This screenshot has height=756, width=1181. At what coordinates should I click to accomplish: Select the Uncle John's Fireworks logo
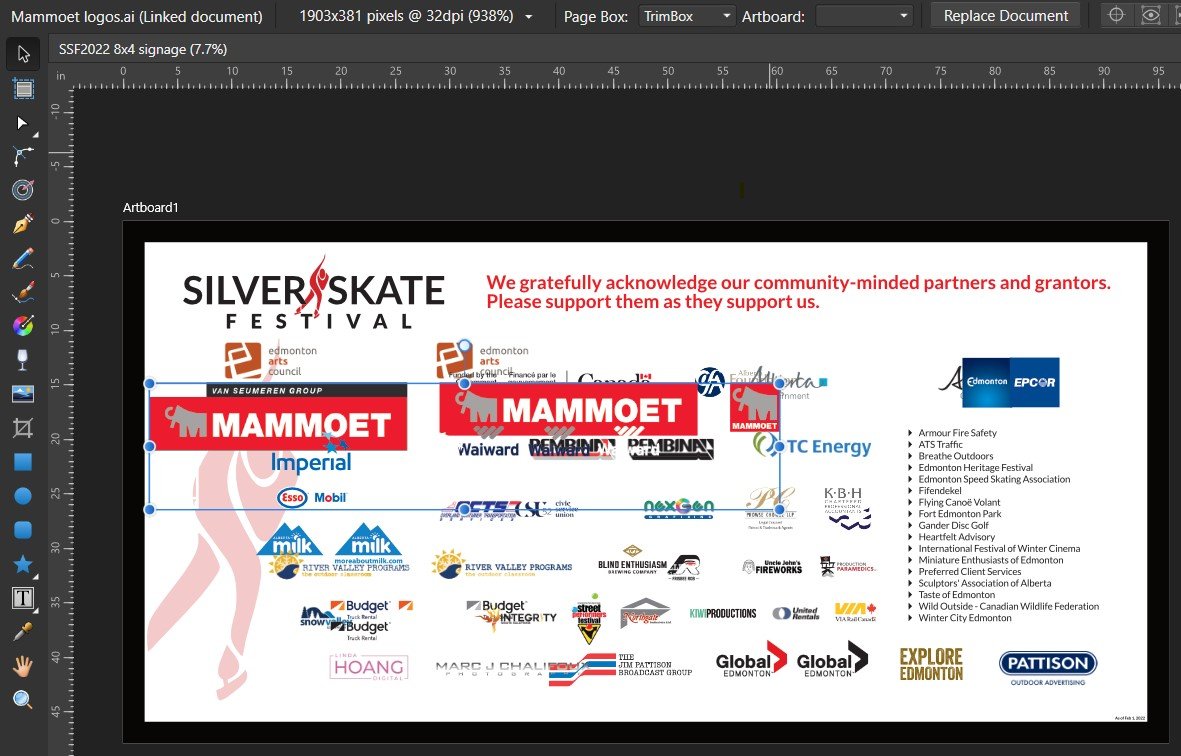pyautogui.click(x=772, y=567)
